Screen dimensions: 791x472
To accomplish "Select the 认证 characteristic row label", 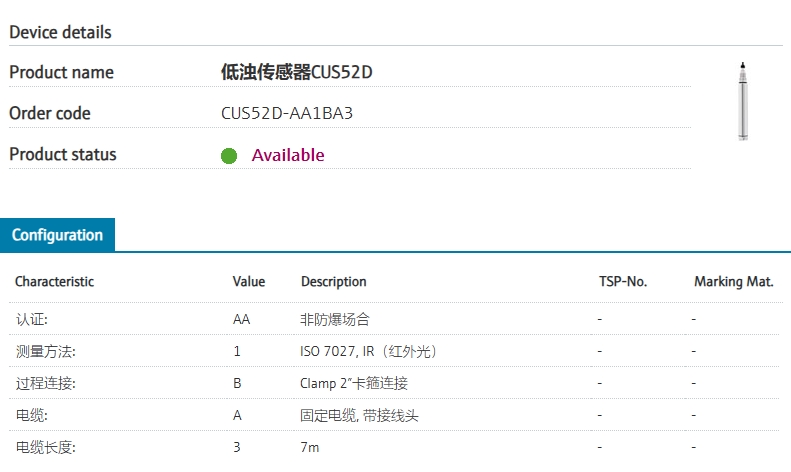I will pyautogui.click(x=32, y=320).
